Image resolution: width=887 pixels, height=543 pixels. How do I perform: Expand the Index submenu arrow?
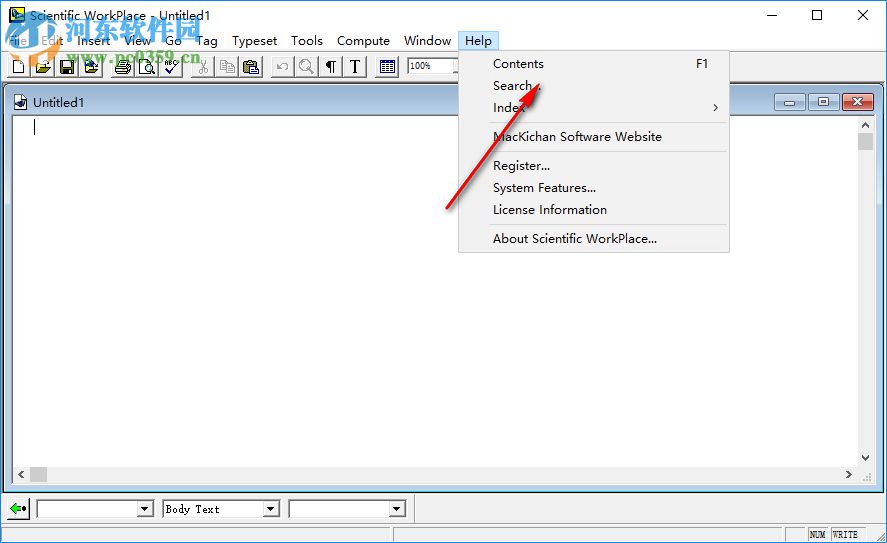(716, 107)
